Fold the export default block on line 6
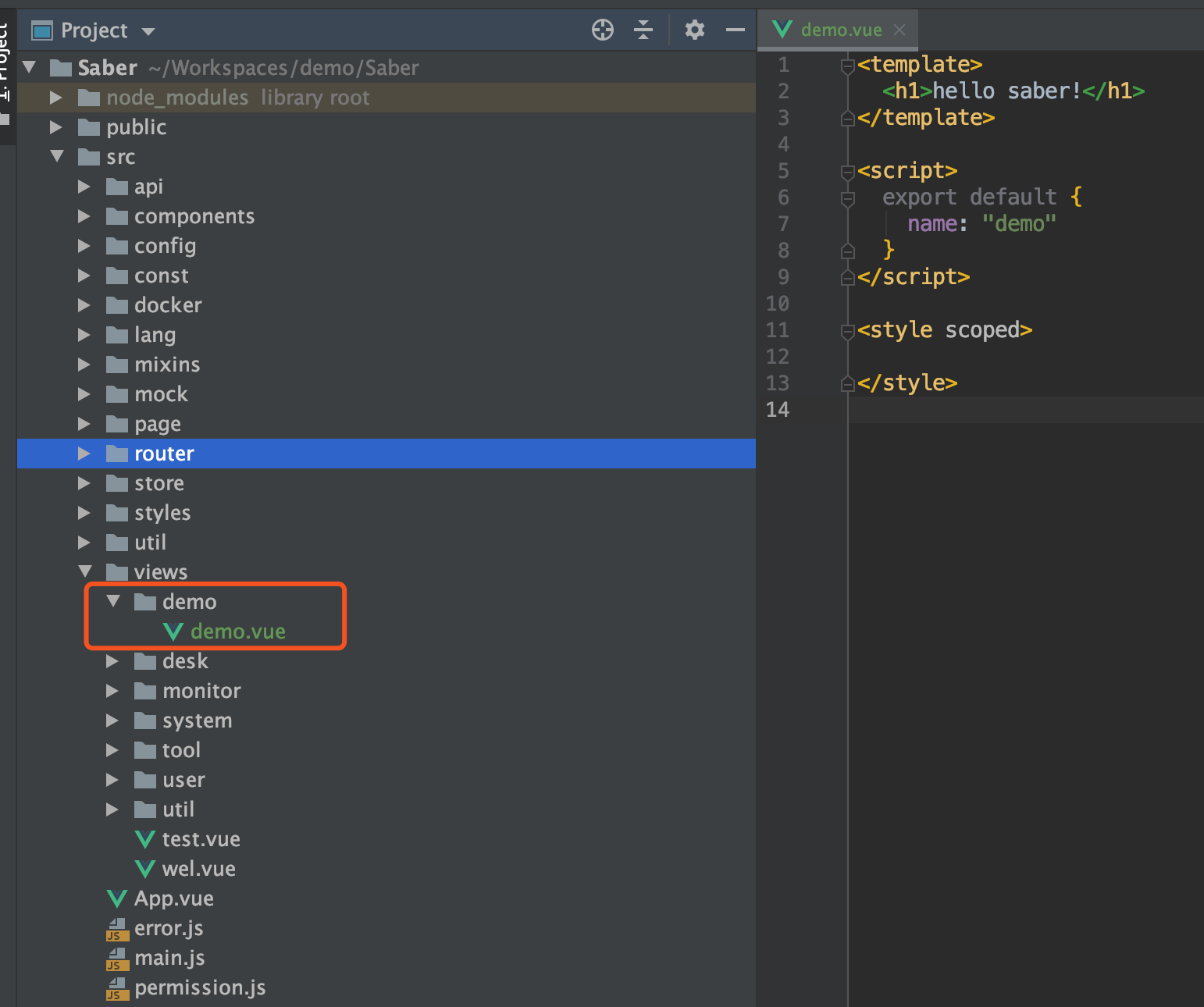Screen dimensions: 1204x1007 847,198
